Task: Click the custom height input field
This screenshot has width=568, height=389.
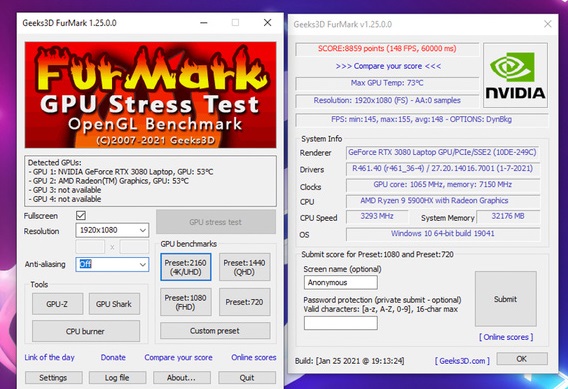Action: pos(134,247)
